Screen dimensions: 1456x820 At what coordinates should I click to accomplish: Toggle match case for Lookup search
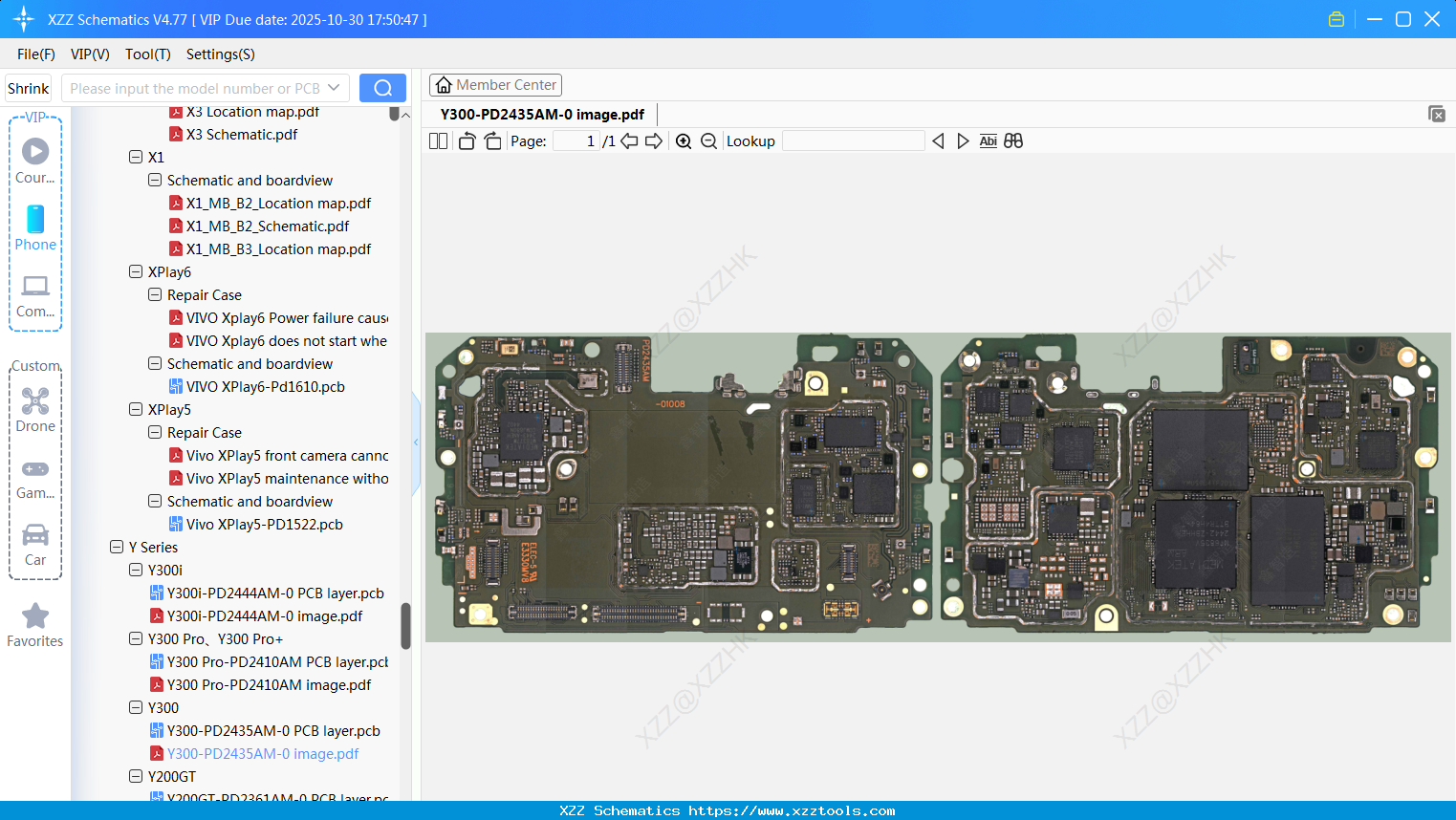tap(988, 140)
